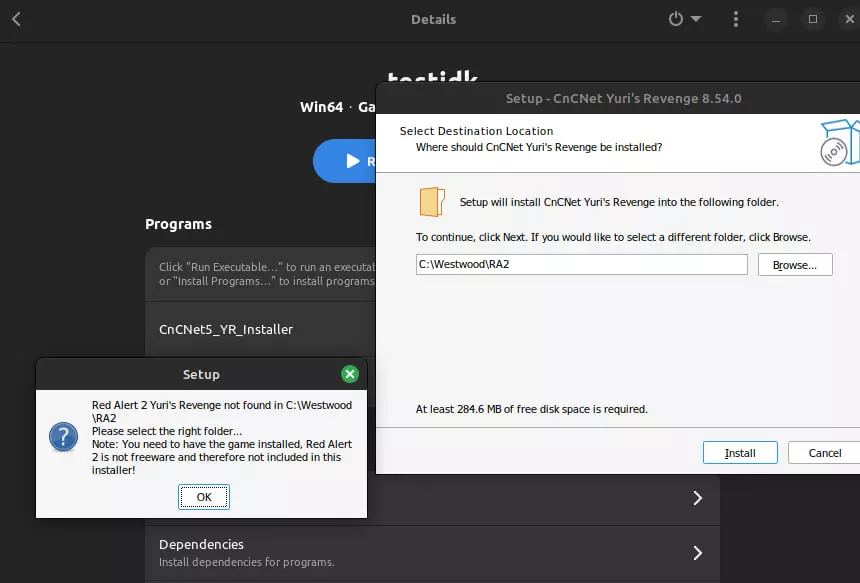
Task: Open the Dependencies row
Action: pyautogui.click(x=432, y=552)
